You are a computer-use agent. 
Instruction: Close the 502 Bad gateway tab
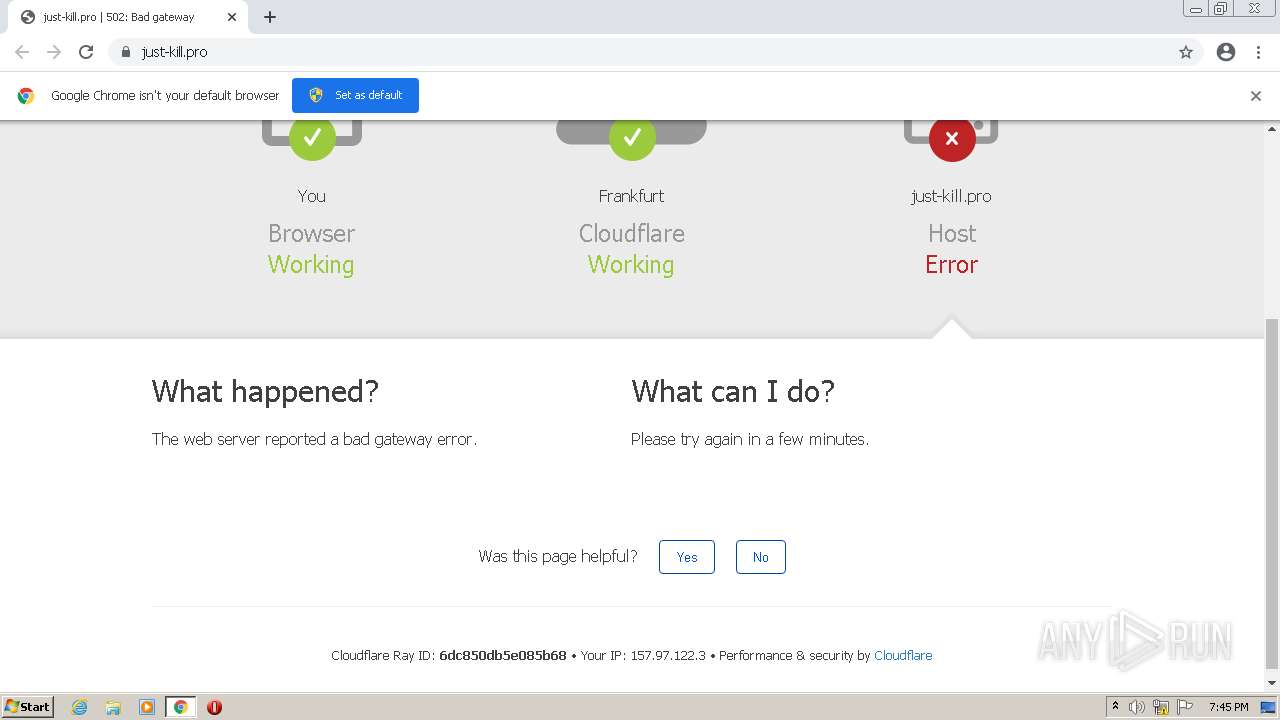tap(232, 17)
